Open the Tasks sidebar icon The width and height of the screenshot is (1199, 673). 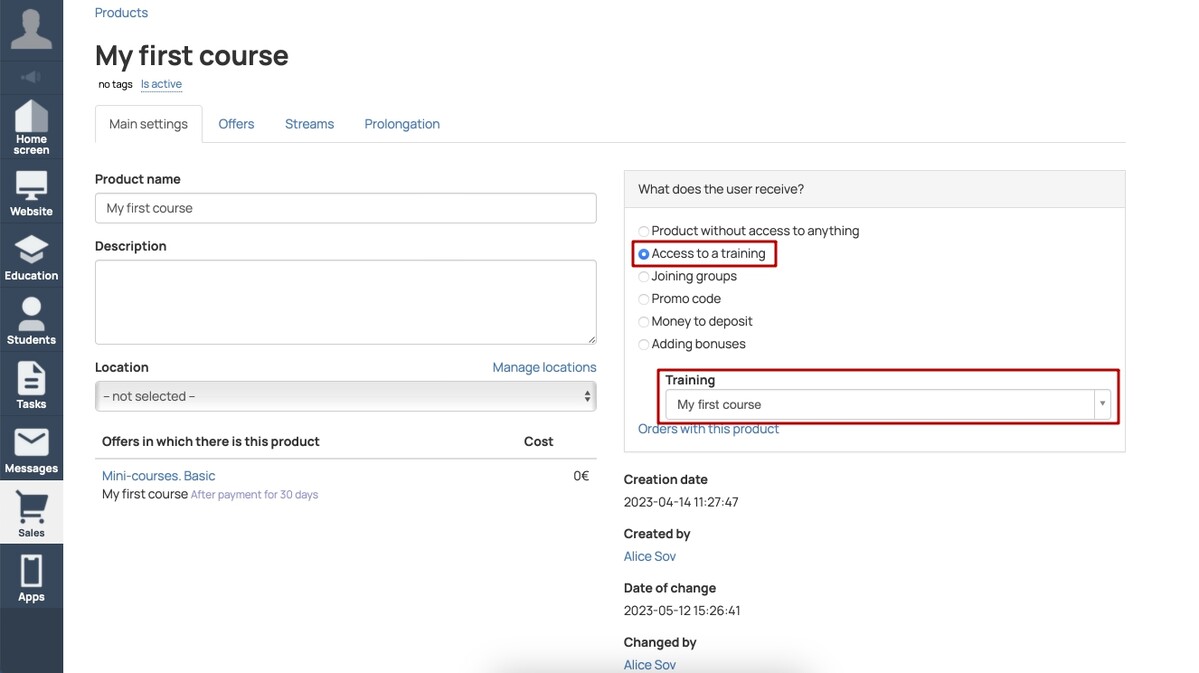tap(31, 386)
